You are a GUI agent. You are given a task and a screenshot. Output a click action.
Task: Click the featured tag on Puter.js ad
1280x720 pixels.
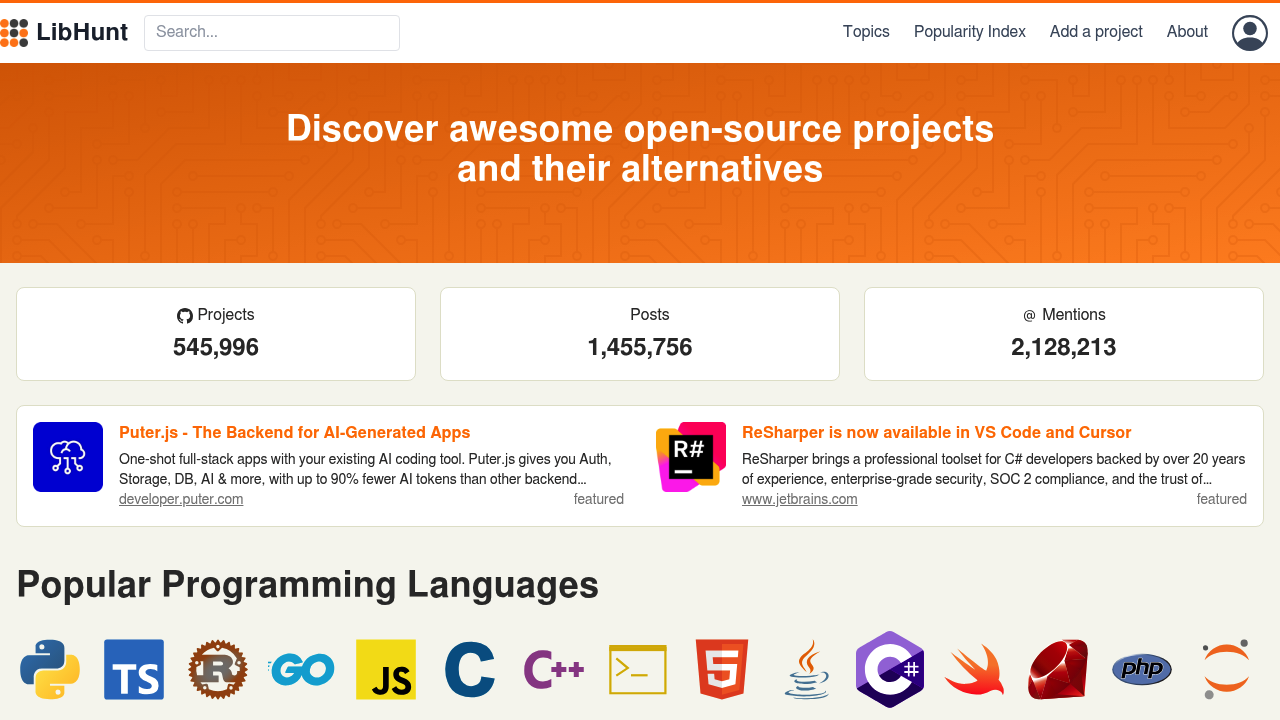coord(599,499)
